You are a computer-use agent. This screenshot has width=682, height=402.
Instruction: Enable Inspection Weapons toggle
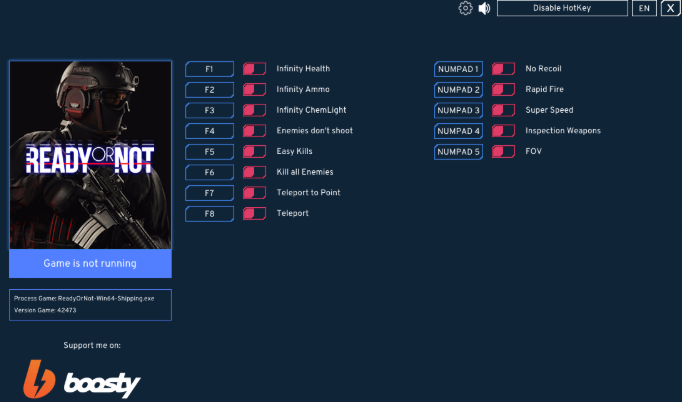503,131
